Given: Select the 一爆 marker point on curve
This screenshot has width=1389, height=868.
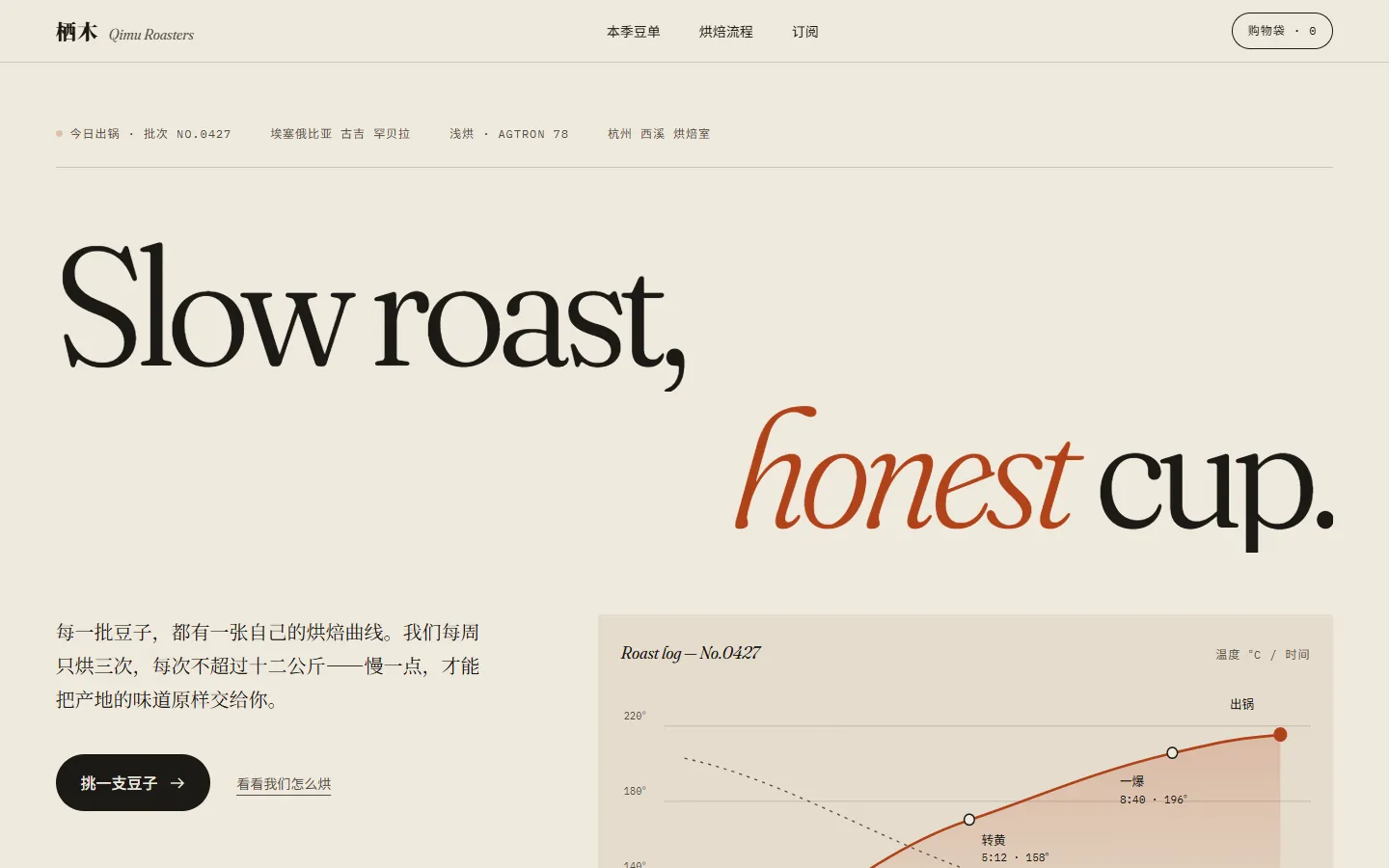Looking at the screenshot, I should [x=1172, y=752].
